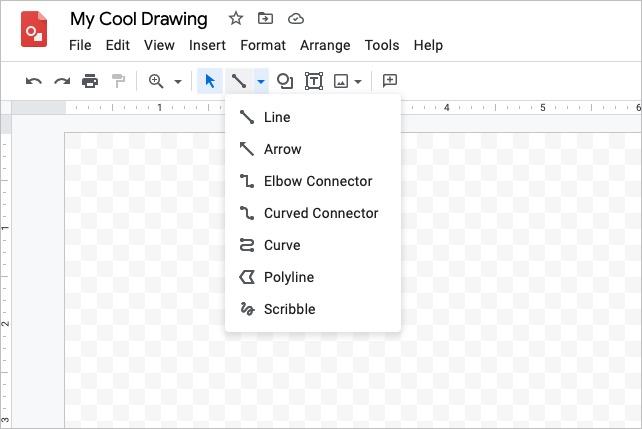Open the Format menu
This screenshot has width=642, height=429.
point(263,45)
